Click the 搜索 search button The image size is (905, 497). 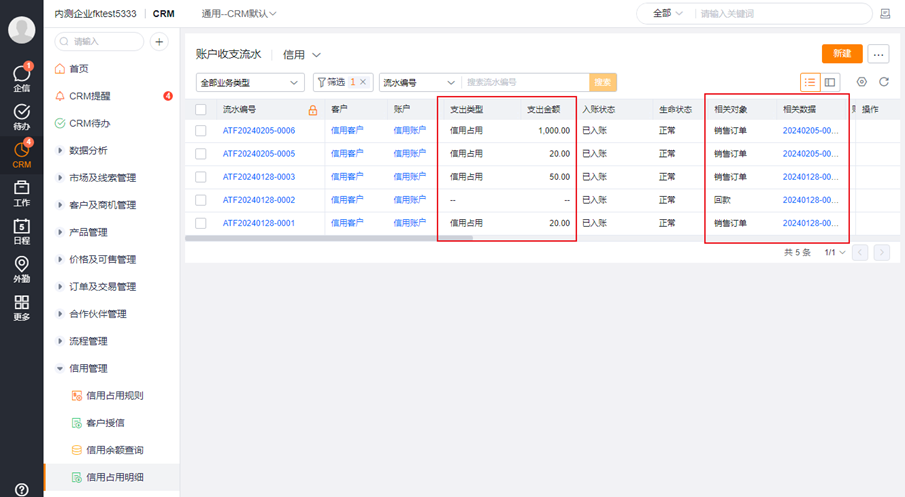[x=603, y=83]
